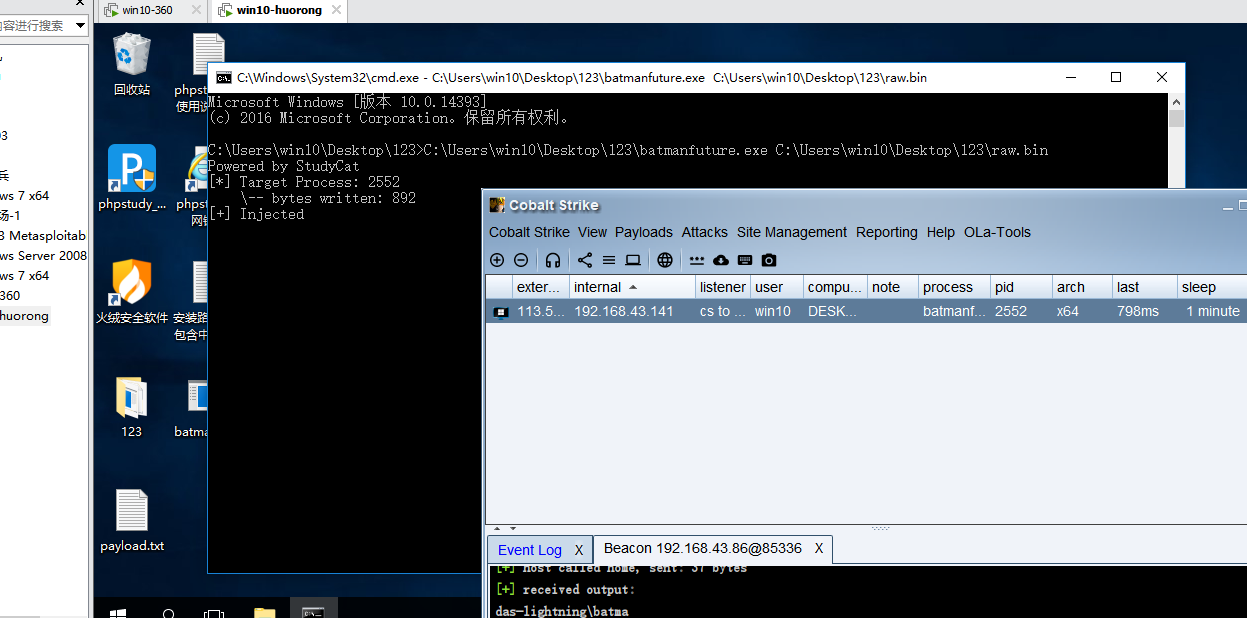This screenshot has height=618, width=1247.
Task: Click the search input in the VM library
Action: [x=37, y=25]
